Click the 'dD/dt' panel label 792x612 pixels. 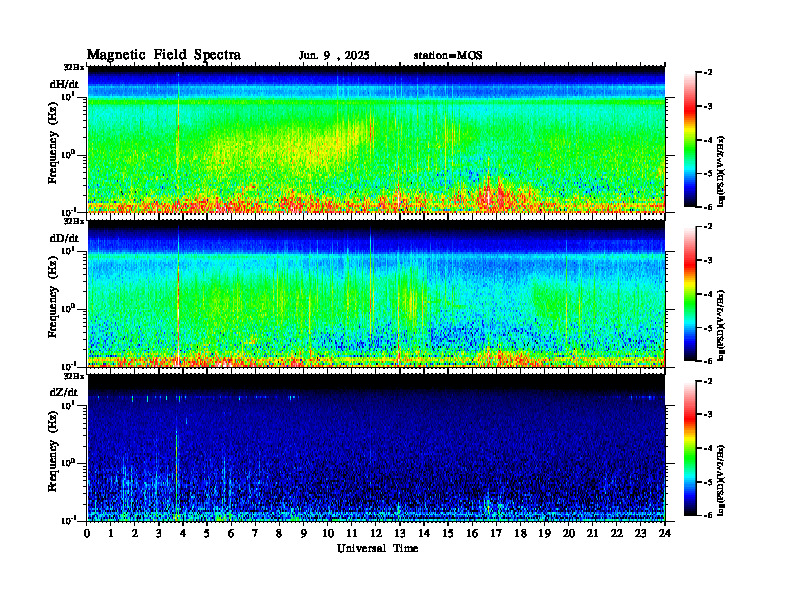coord(64,238)
